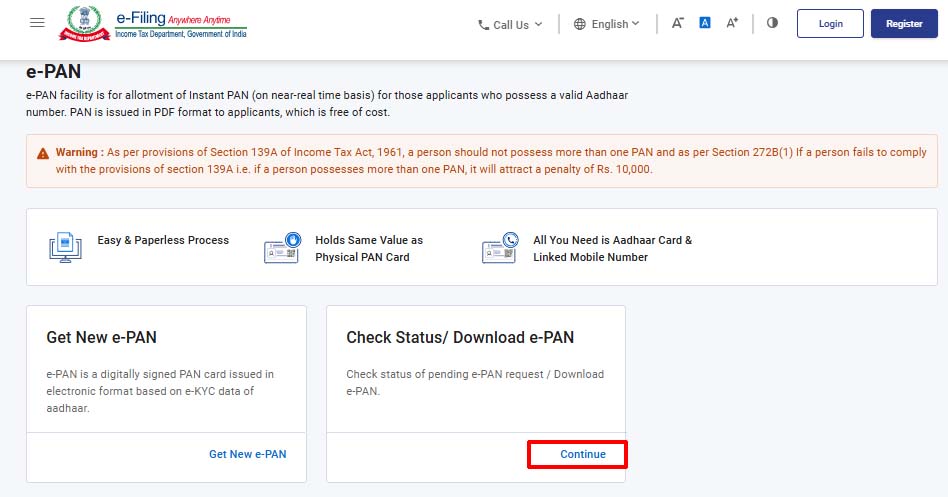The height and width of the screenshot is (497, 948).
Task: Click Continue under Check Status/Download e-PAN
Action: coord(583,454)
